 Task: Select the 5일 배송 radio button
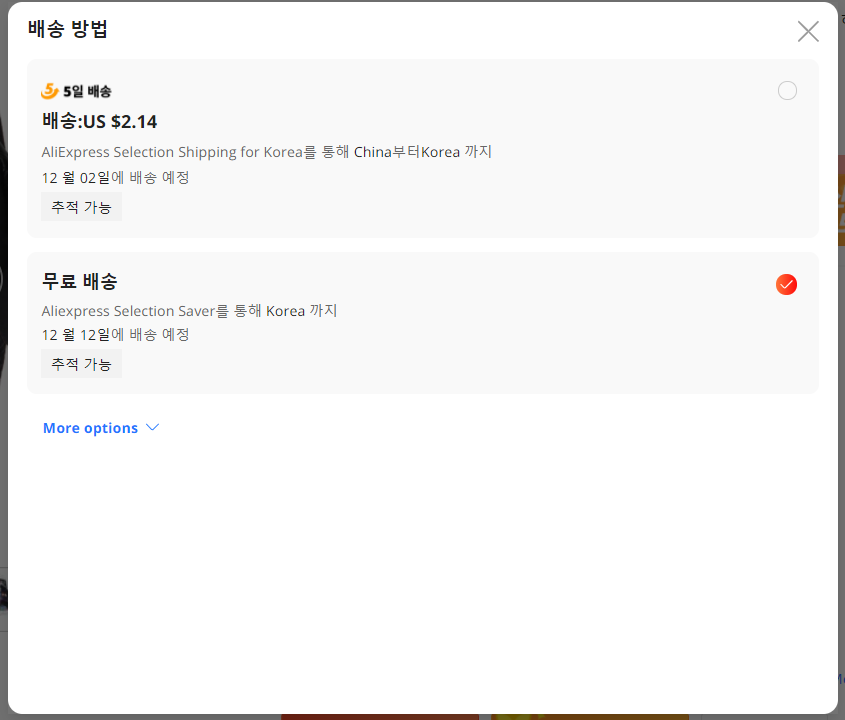787,91
